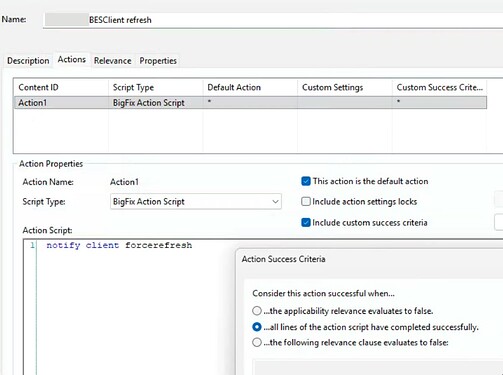Toggle 'Include custom success criteria' checkbox
Screen dimensions: 503x375
tap(306, 222)
